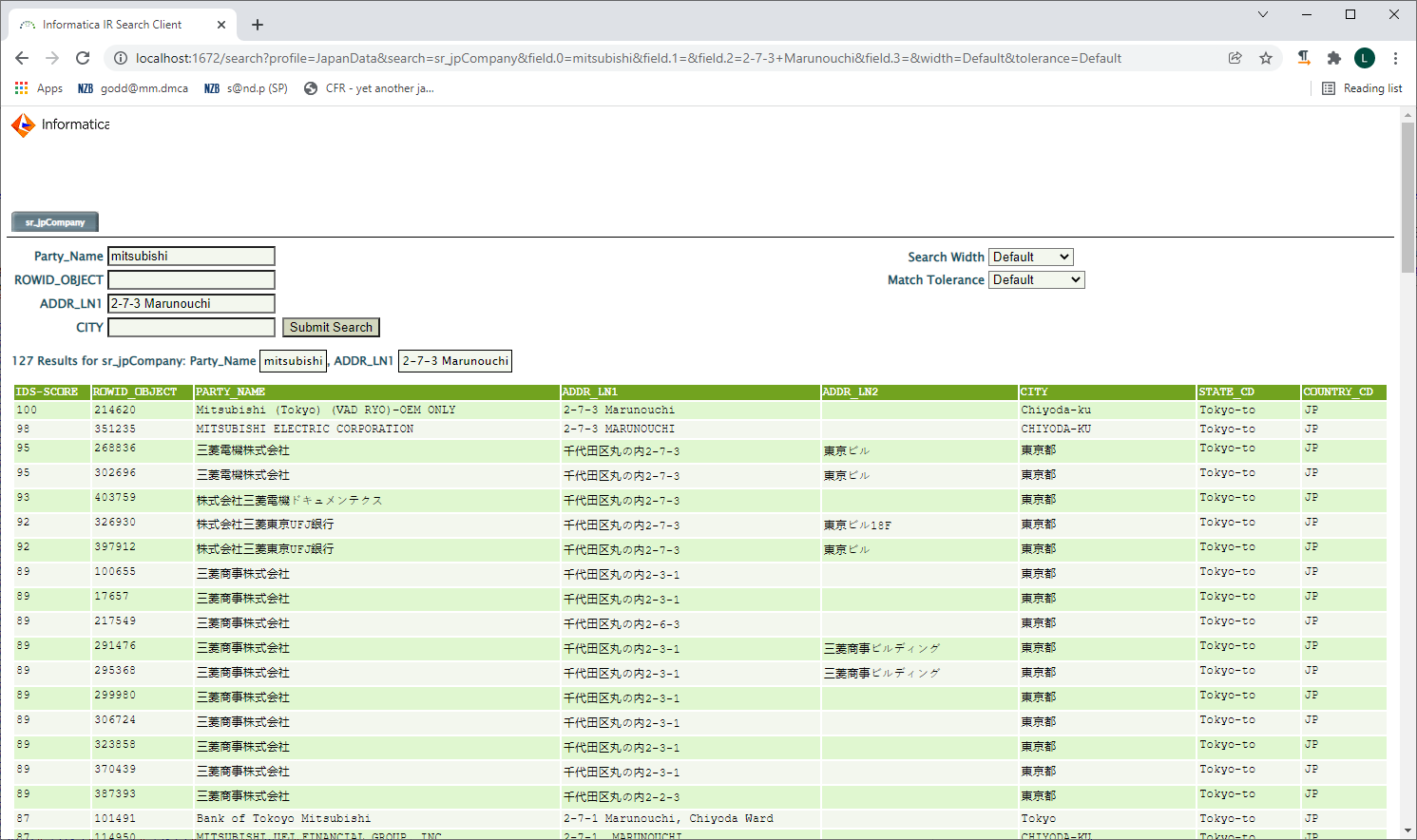The height and width of the screenshot is (840, 1417).
Task: Open the Extensions puzzle icon
Action: click(x=1334, y=58)
